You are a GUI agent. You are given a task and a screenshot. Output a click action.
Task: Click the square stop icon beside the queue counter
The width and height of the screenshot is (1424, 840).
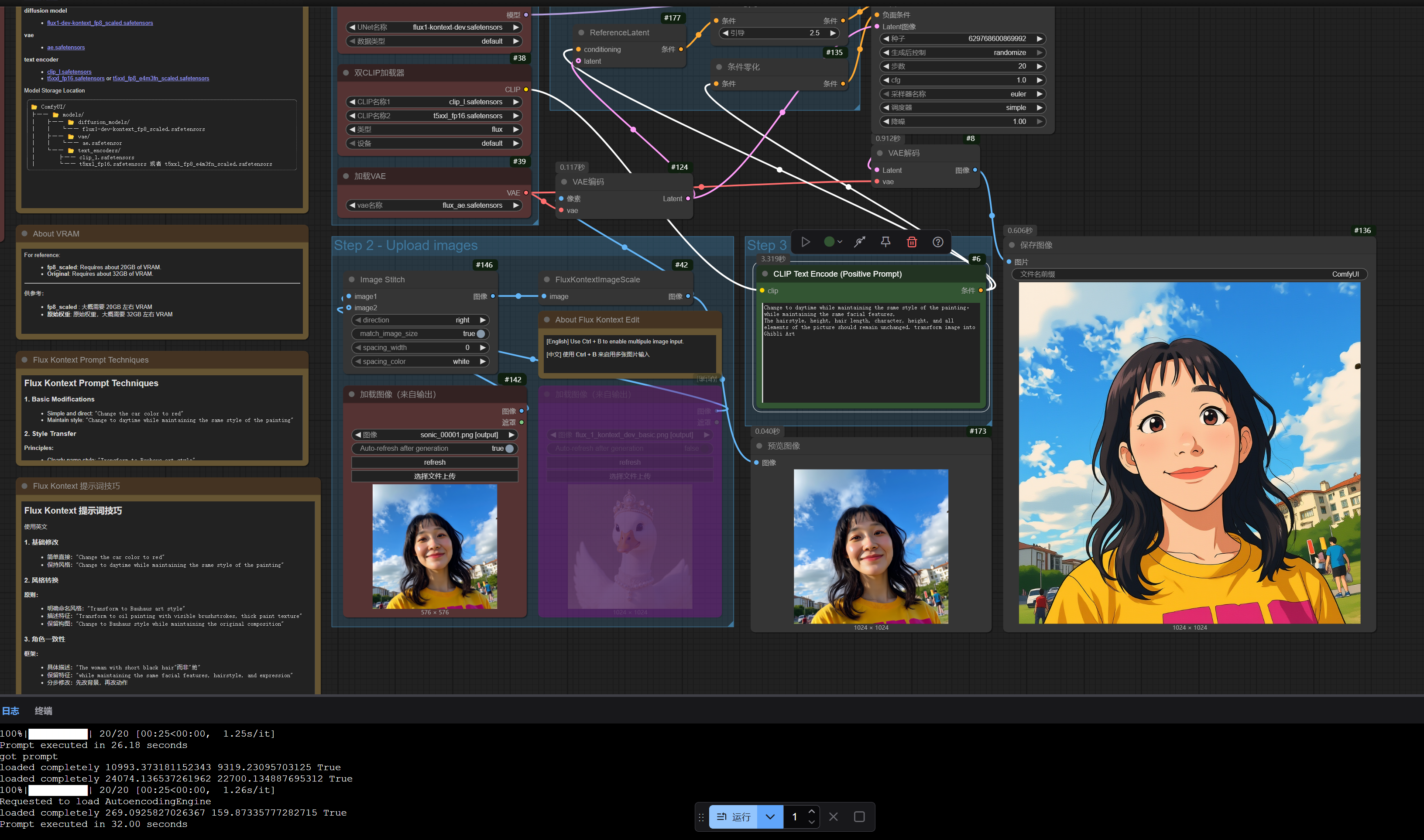point(859,816)
